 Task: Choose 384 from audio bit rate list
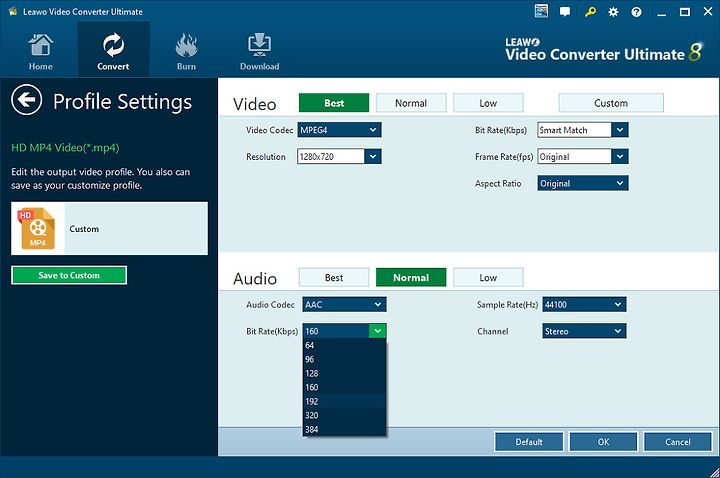344,429
